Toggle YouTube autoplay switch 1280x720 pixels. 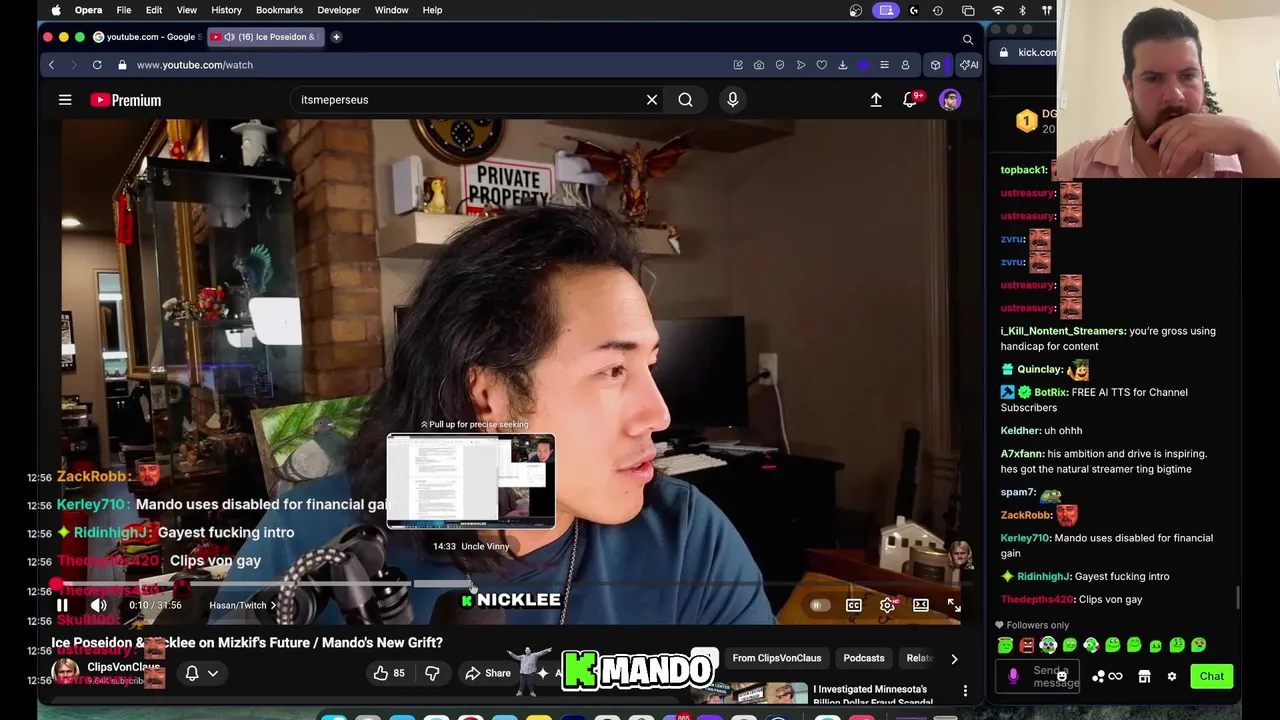click(x=819, y=605)
